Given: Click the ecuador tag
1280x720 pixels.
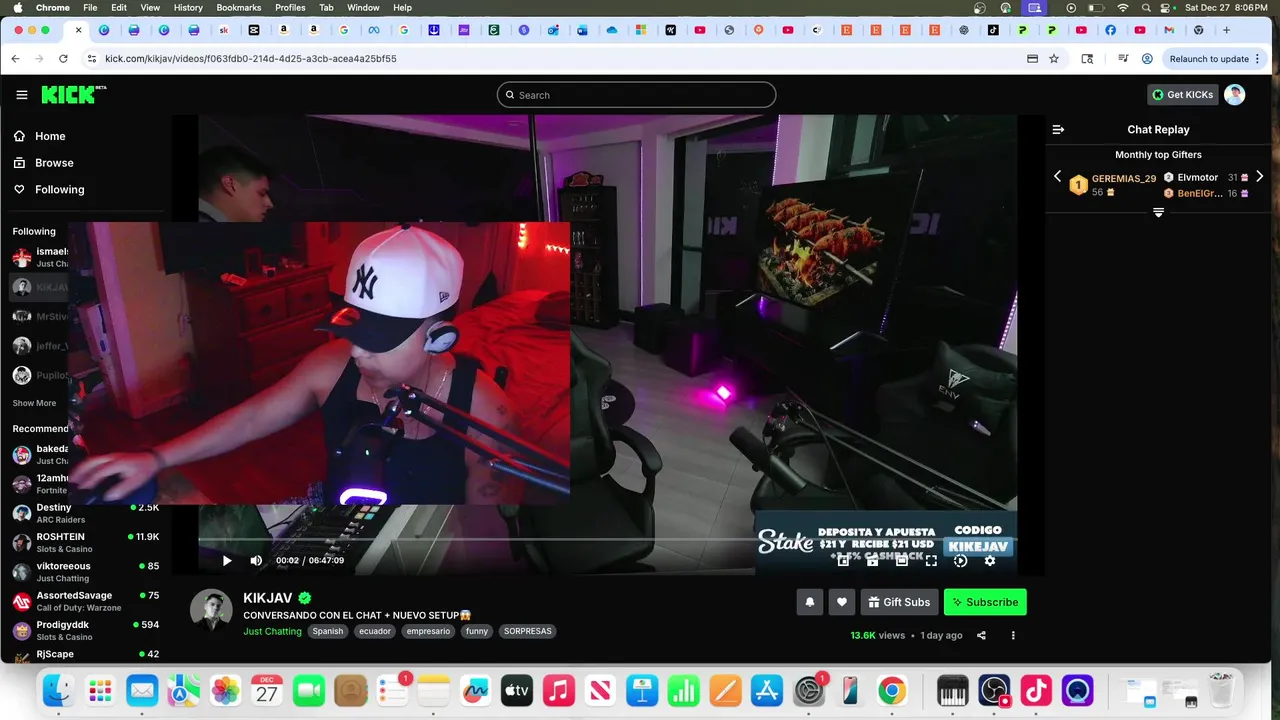Looking at the screenshot, I should 375,631.
